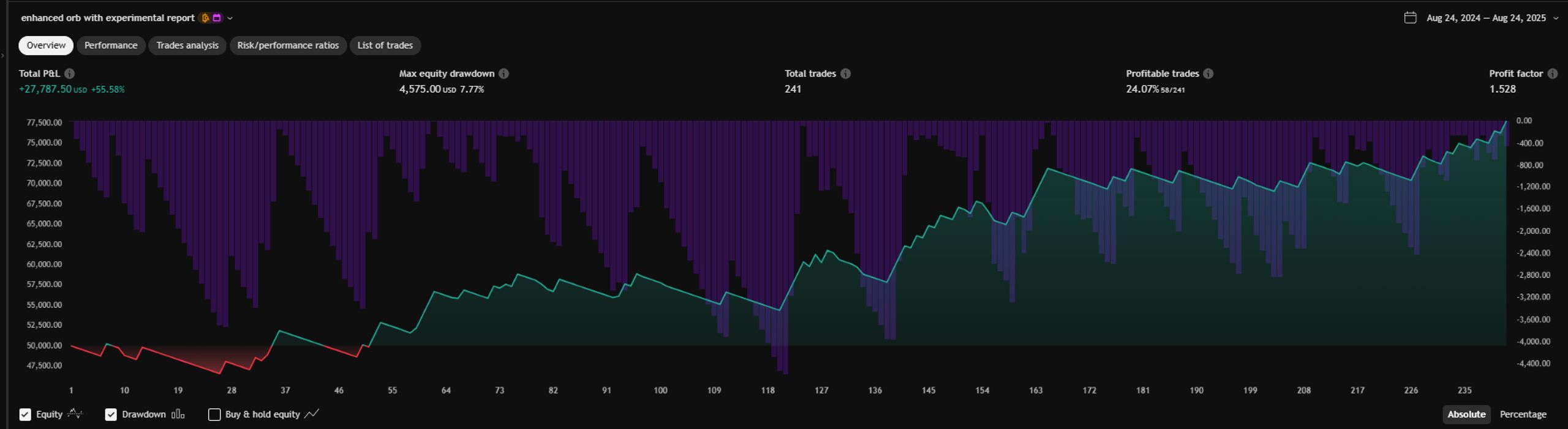Click trade number '235' on the x-axis
1568x429 pixels.
tap(1464, 390)
